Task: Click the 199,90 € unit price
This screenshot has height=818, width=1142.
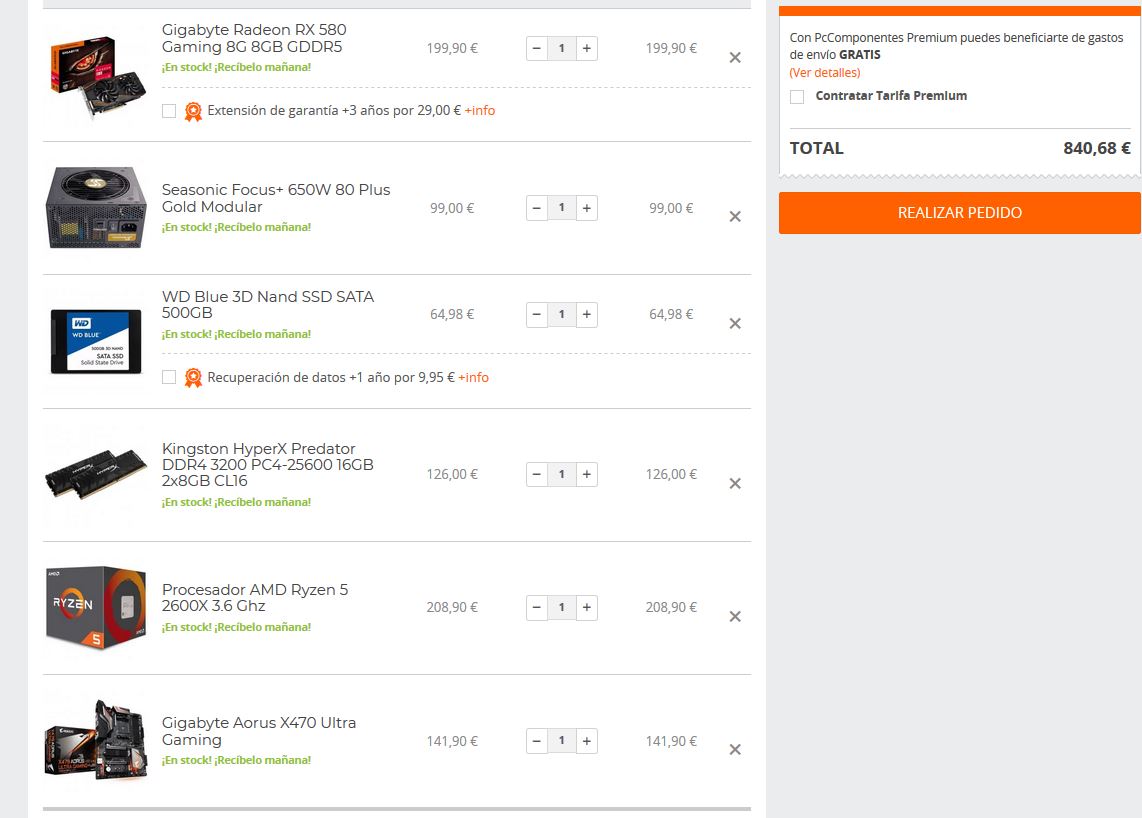Action: click(452, 48)
